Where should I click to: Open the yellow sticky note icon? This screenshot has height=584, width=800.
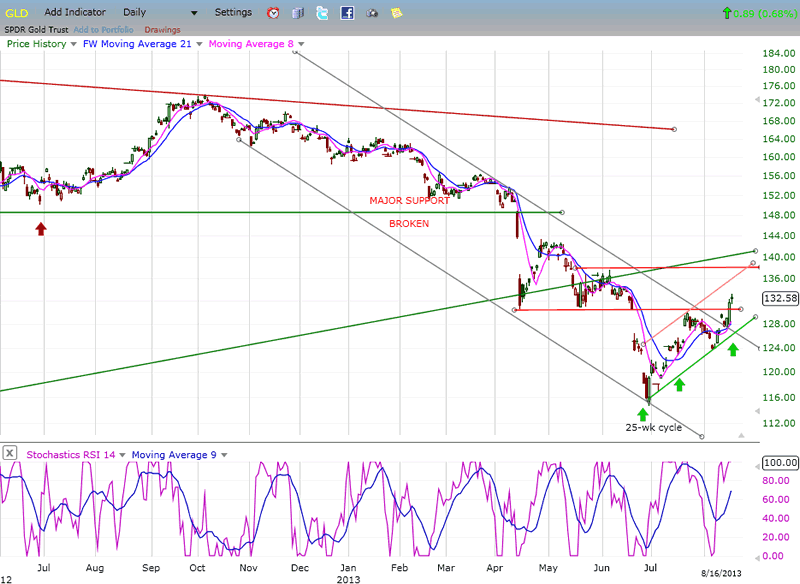click(x=397, y=13)
